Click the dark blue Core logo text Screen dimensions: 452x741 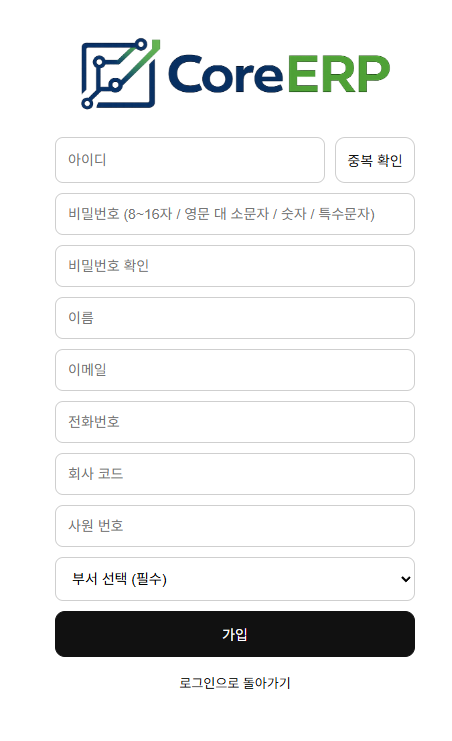click(x=225, y=74)
